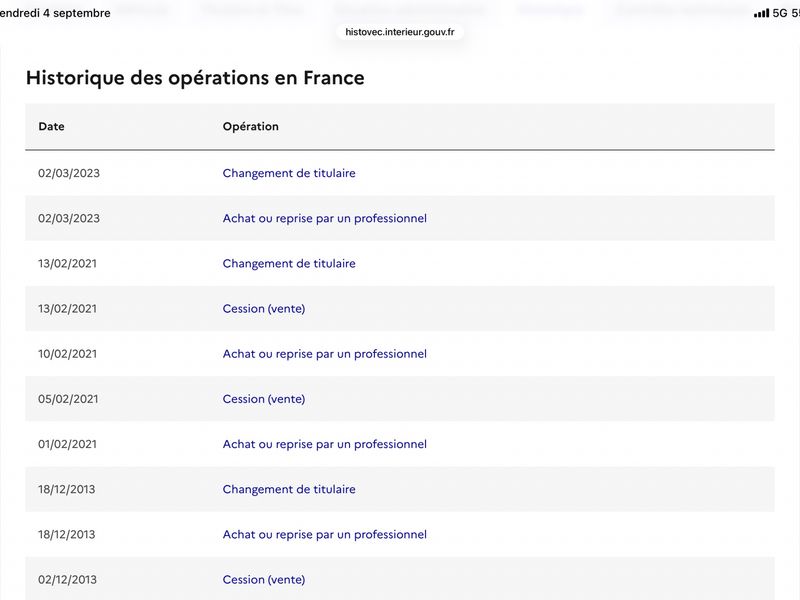The height and width of the screenshot is (600, 800).
Task: Open Cession (vente) dated 02/12/2013
Action: click(x=264, y=580)
